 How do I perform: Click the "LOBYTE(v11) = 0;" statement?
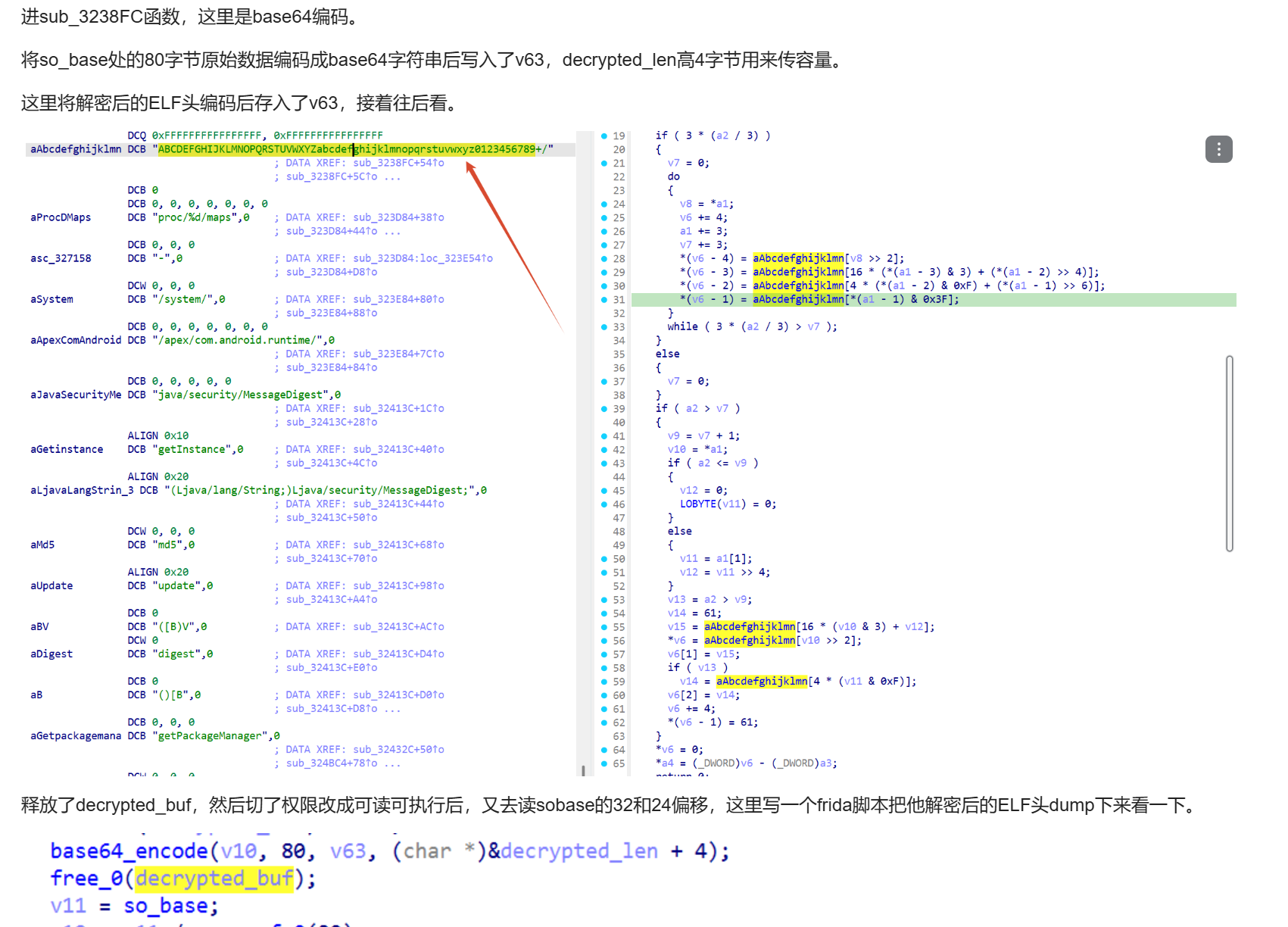pos(728,504)
